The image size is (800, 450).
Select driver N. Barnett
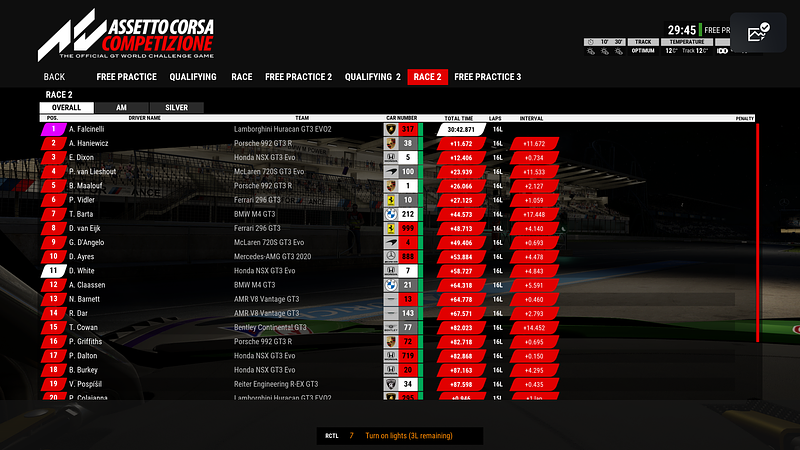(x=84, y=299)
